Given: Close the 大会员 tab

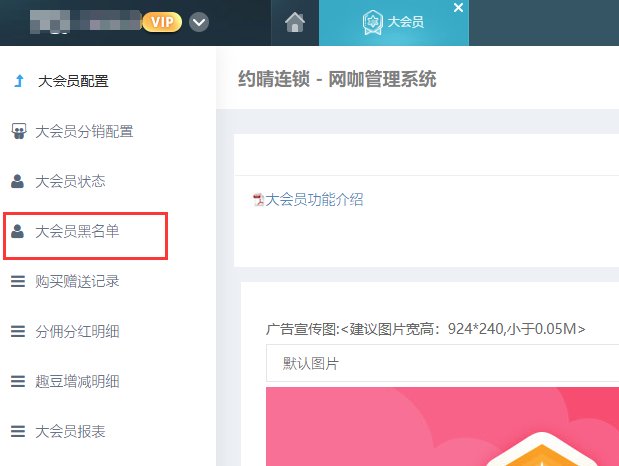Looking at the screenshot, I should (458, 8).
